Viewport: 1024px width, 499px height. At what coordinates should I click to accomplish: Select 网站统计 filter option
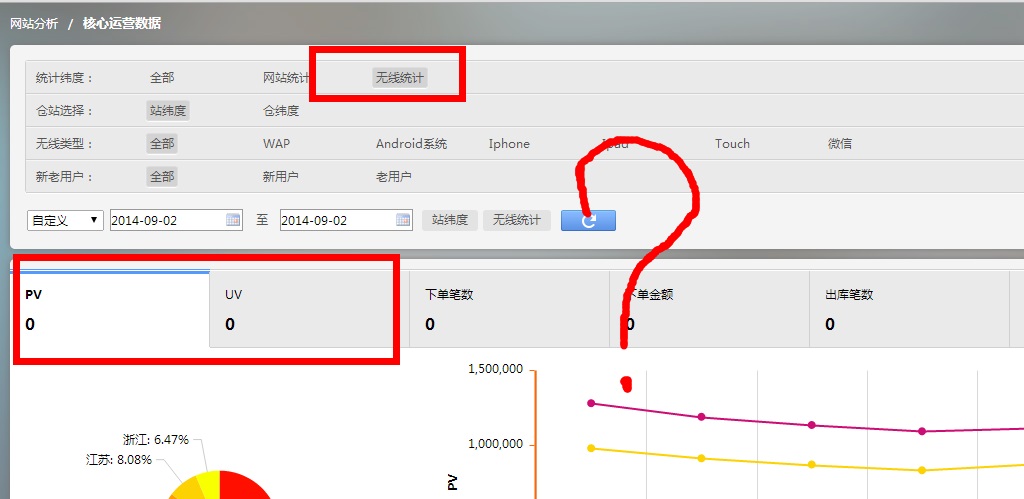[286, 78]
